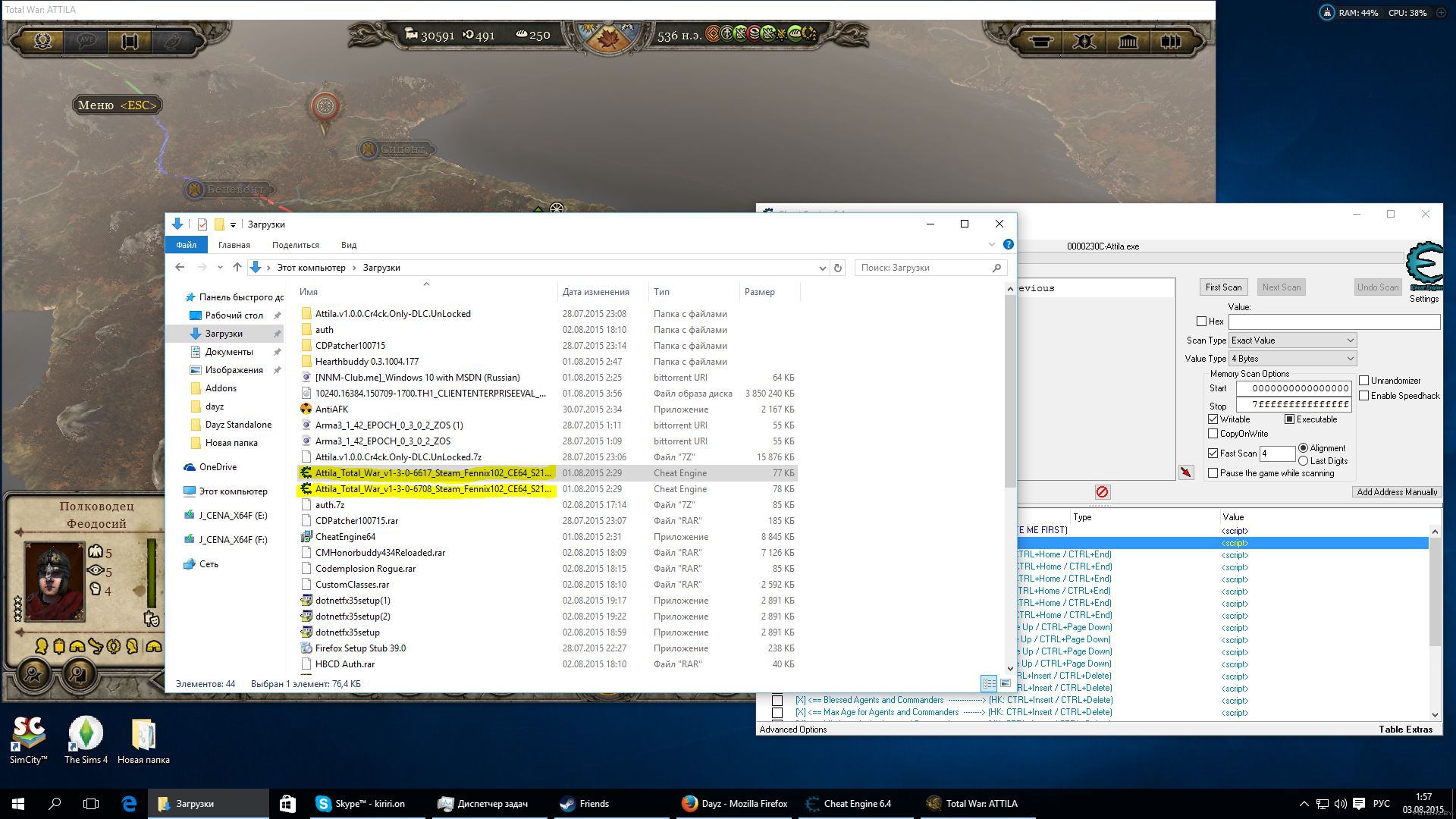This screenshot has height=819, width=1456.
Task: Click the memory Start address field
Action: click(x=1294, y=388)
